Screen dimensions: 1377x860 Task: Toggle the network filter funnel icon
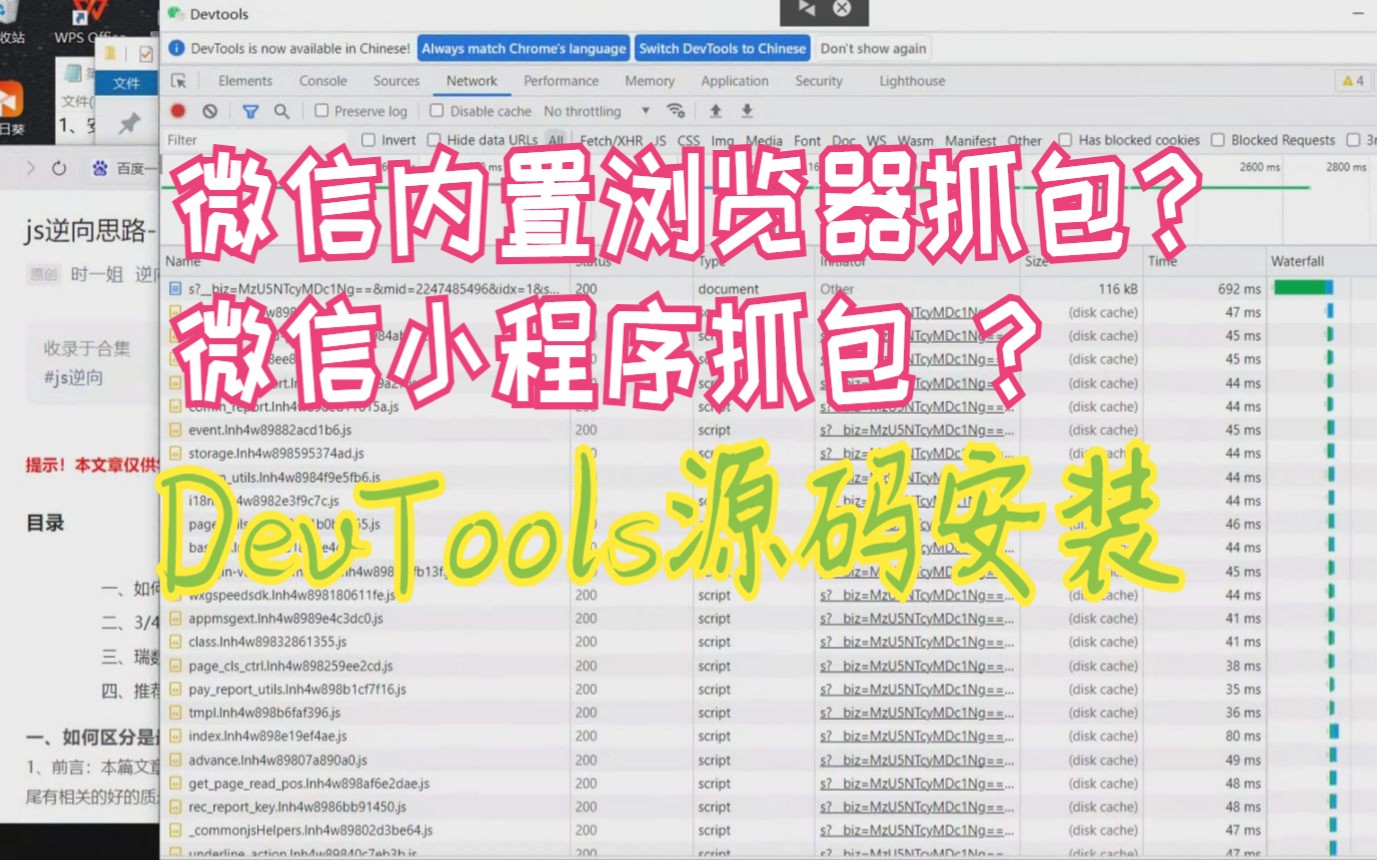[x=251, y=111]
